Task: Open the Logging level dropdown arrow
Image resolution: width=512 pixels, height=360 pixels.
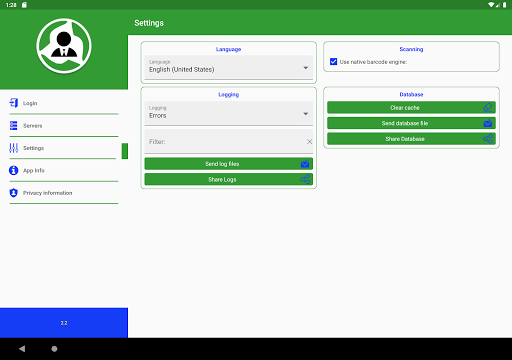Action: pyautogui.click(x=306, y=114)
